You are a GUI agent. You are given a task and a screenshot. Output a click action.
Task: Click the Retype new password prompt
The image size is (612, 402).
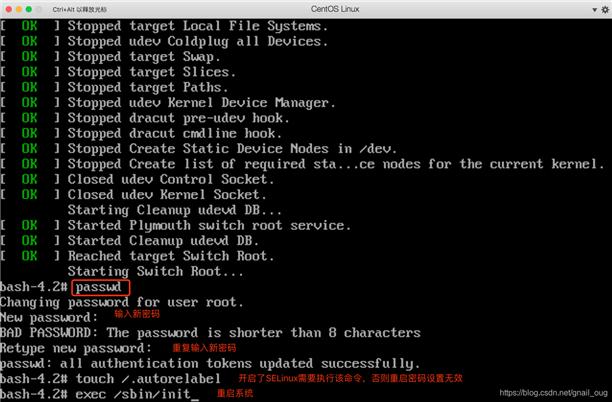76,348
